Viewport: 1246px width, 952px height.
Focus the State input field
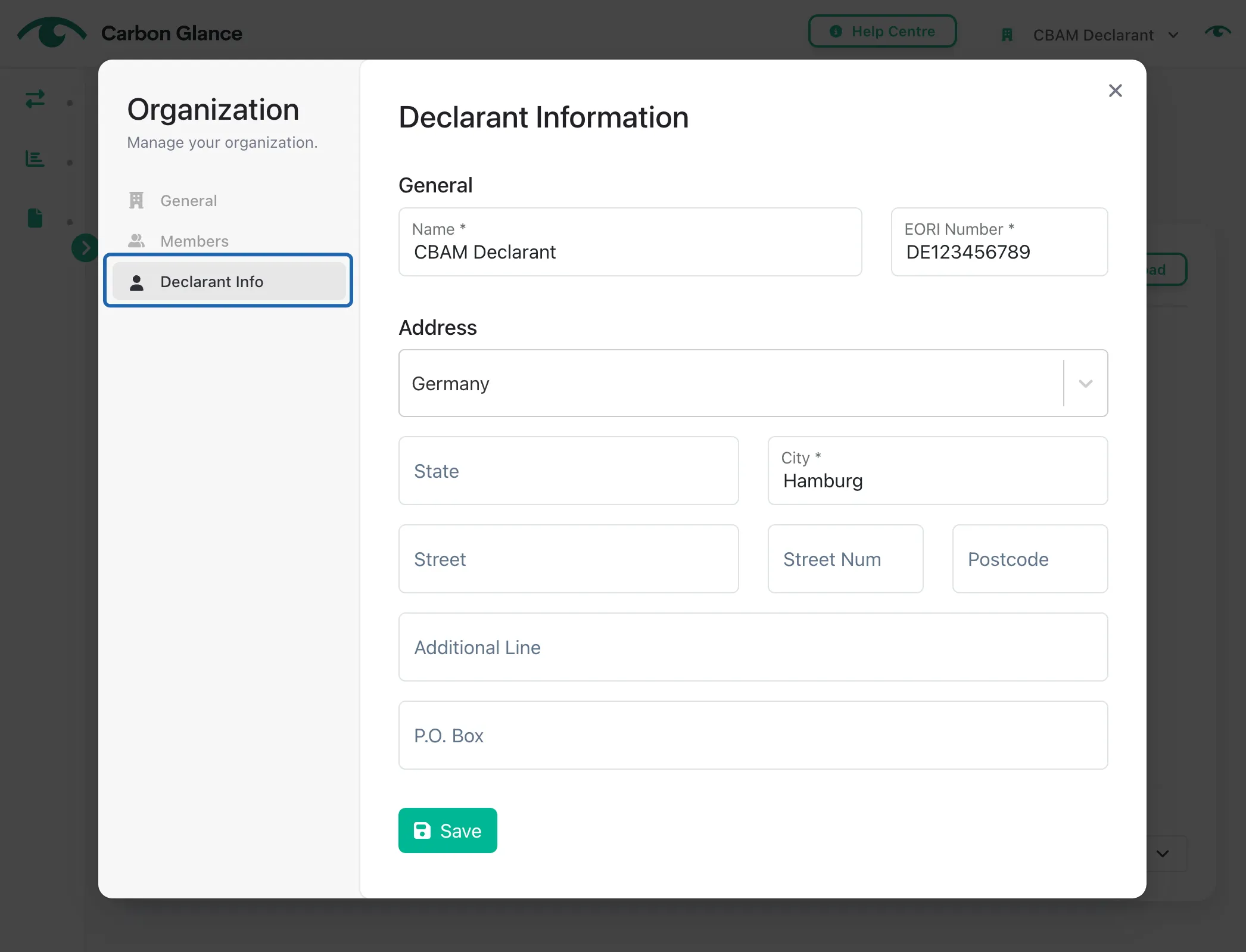click(569, 471)
